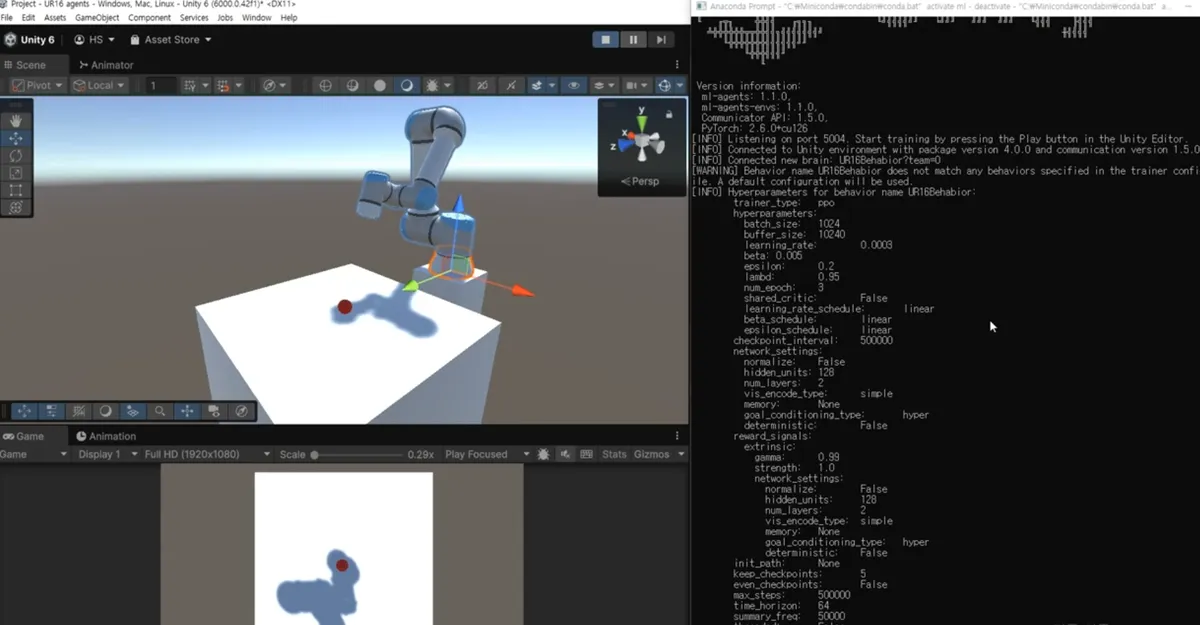Toggle scene visibility eye icon
The width and height of the screenshot is (1200, 625).
tap(573, 86)
